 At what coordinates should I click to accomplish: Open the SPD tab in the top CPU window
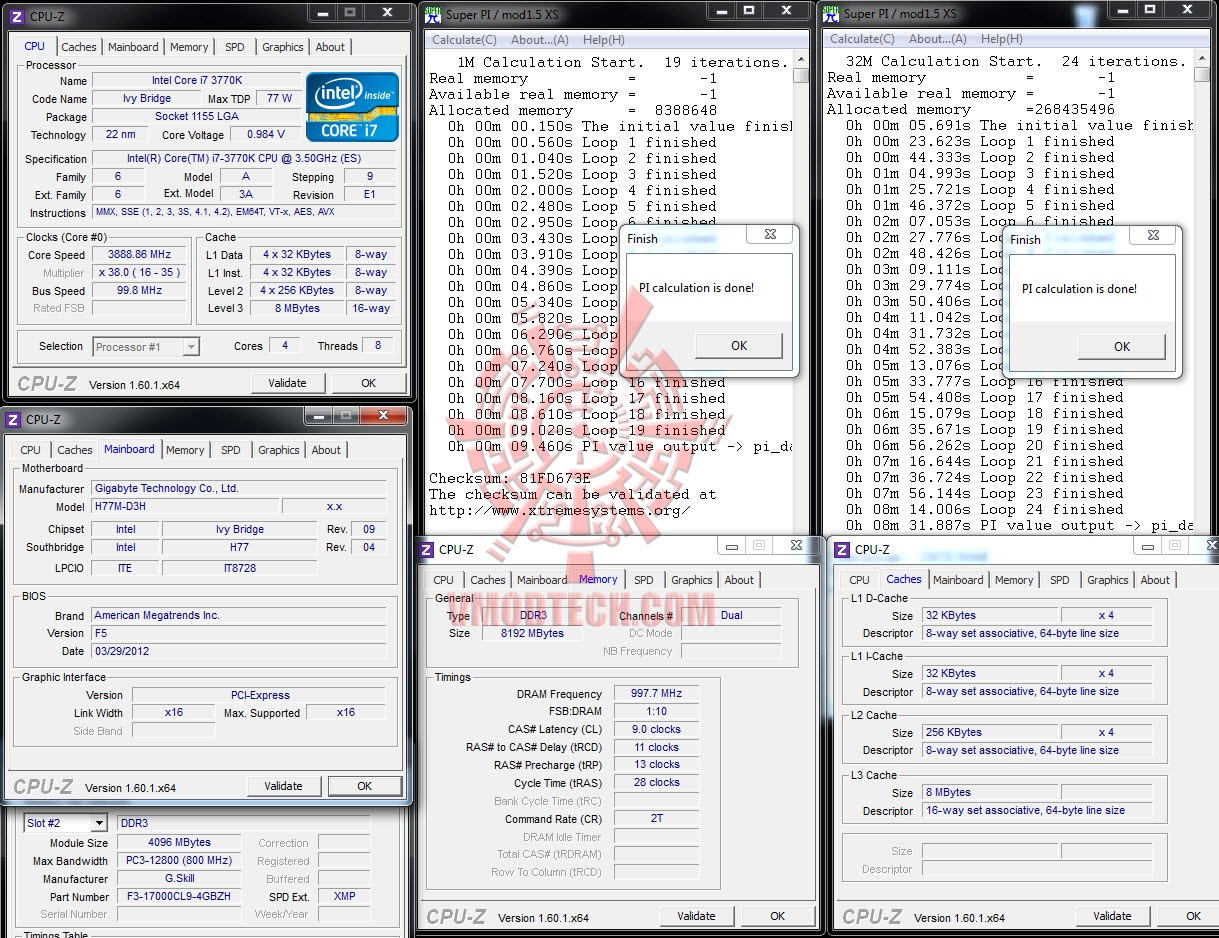[234, 47]
